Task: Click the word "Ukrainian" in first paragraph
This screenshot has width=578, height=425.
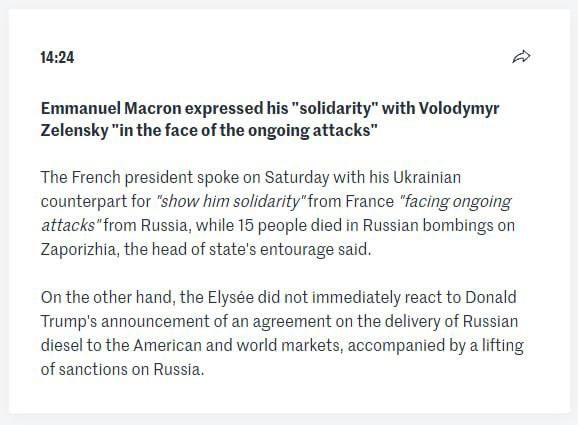Action: click(x=427, y=177)
